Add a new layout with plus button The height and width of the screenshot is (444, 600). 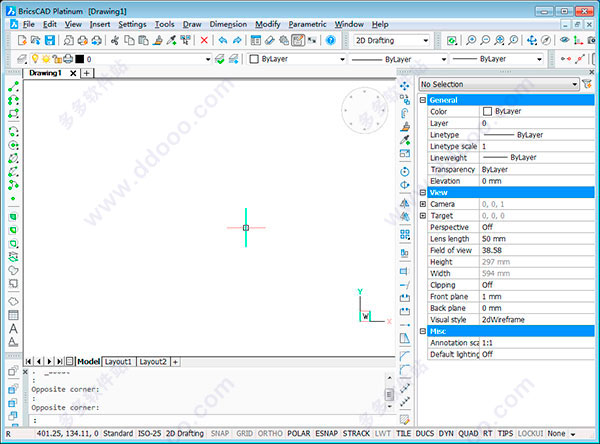click(x=175, y=361)
